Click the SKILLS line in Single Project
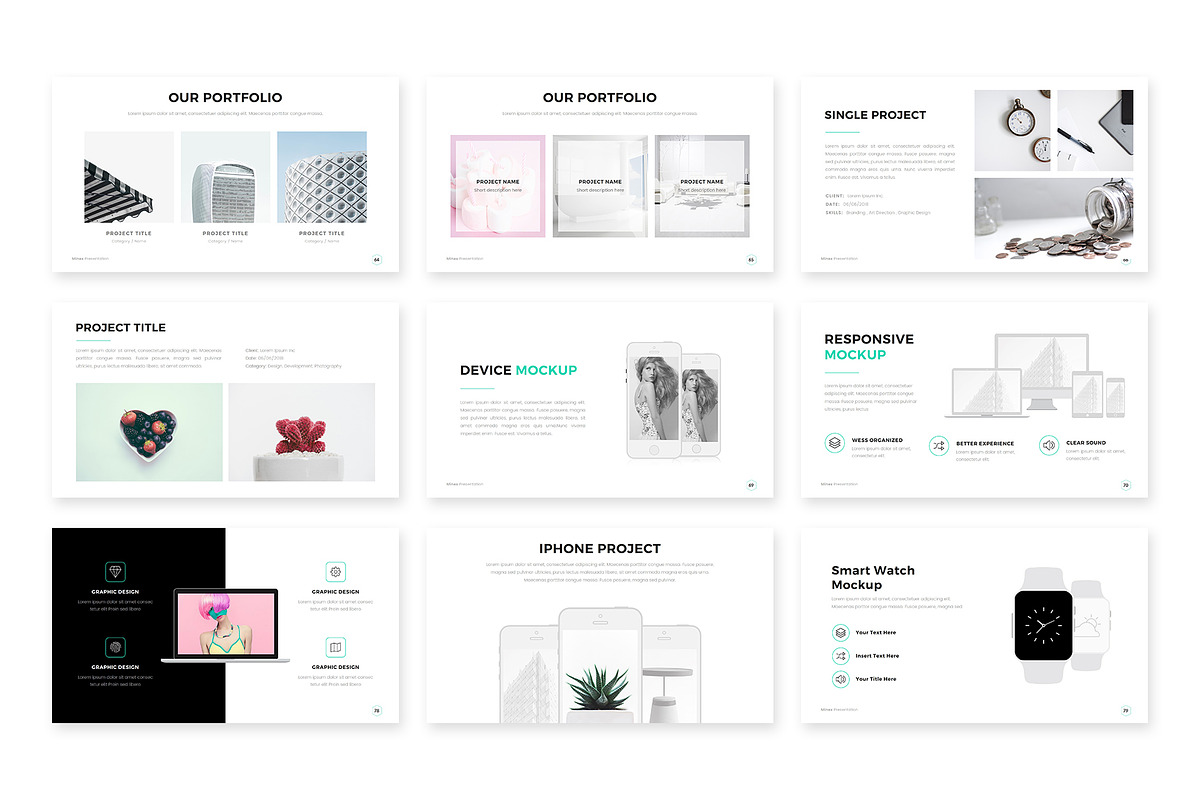1200x800 pixels. coord(877,212)
